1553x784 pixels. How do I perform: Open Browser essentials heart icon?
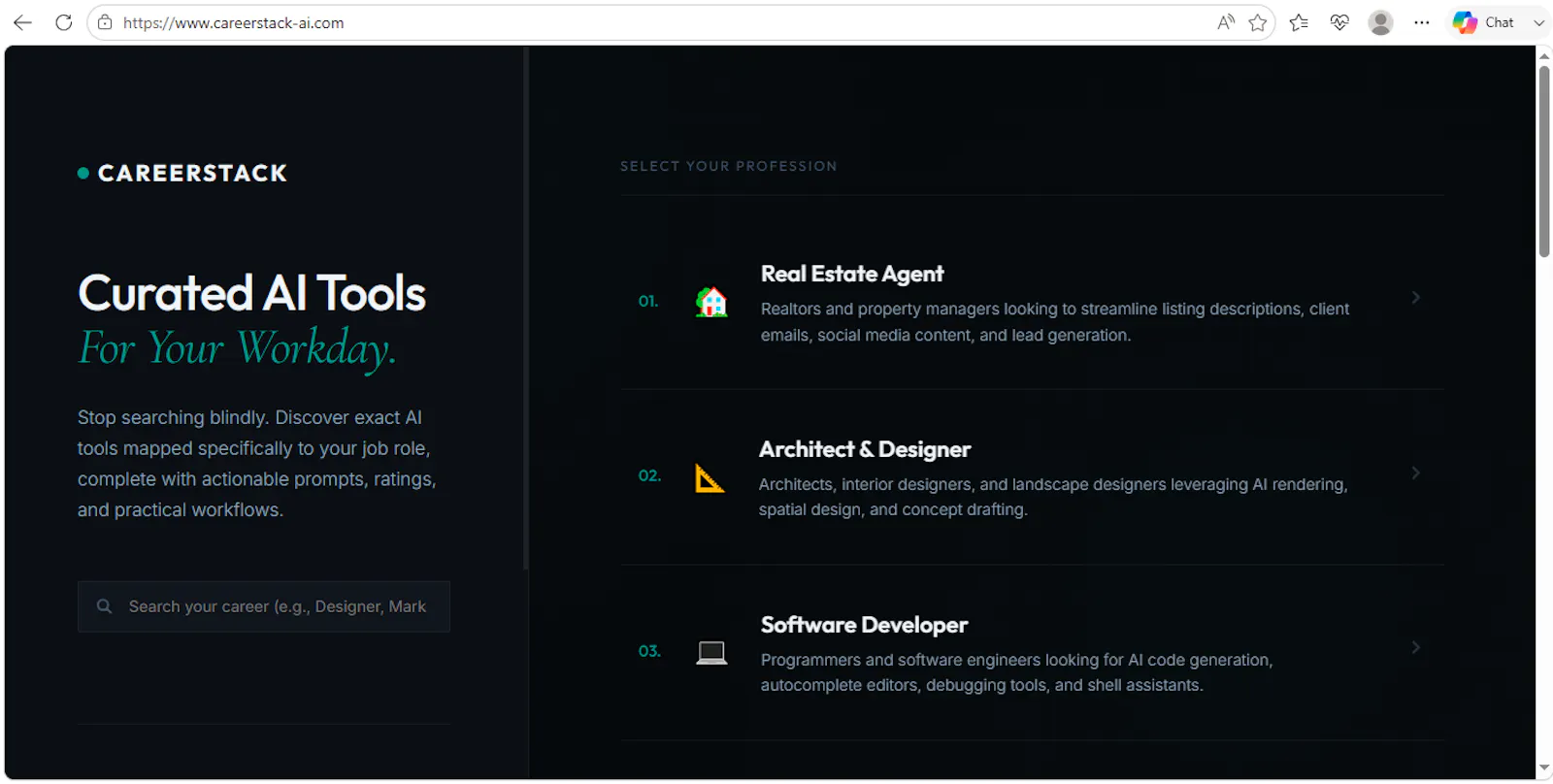[1339, 22]
